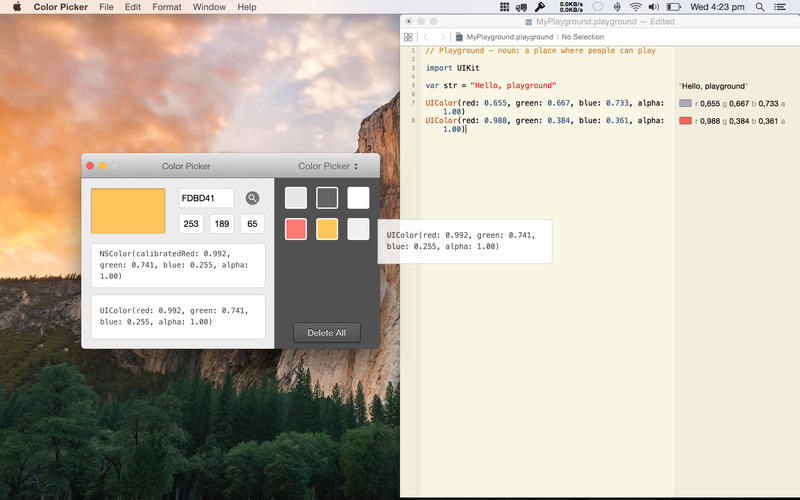Open the Window menu
Viewport: 800px width, 500px height.
coord(209,7)
